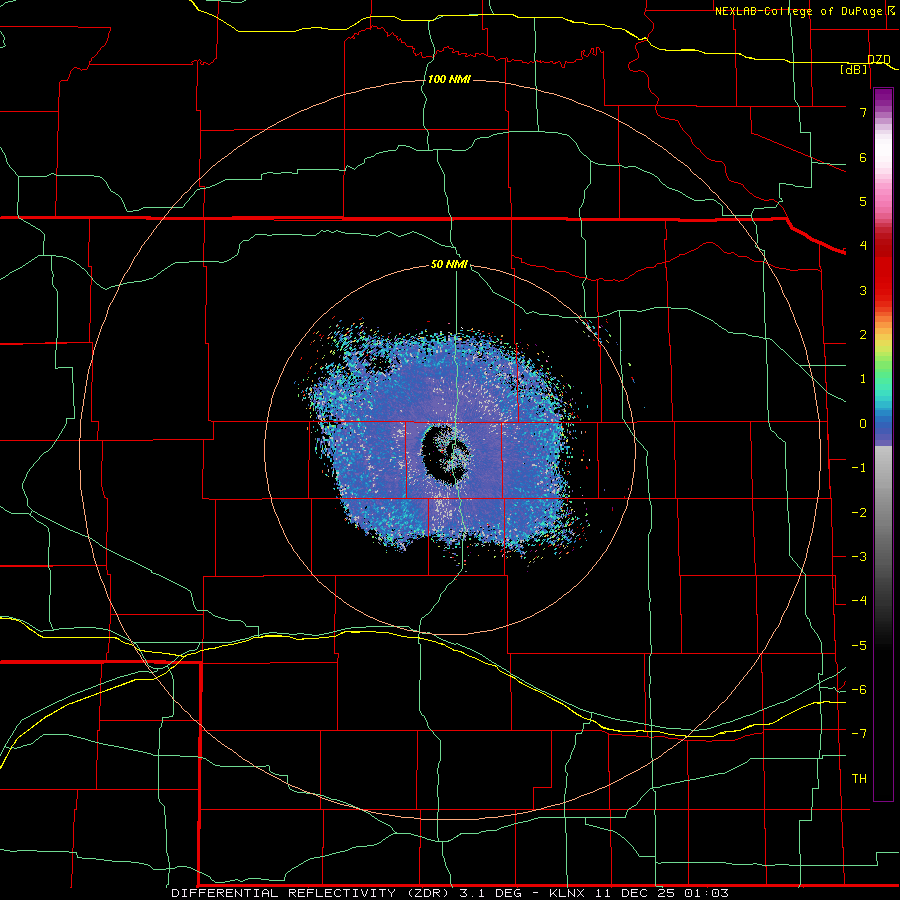The width and height of the screenshot is (900, 900).
Task: Click the 7 dB tick label on the scale
Action: tap(863, 112)
